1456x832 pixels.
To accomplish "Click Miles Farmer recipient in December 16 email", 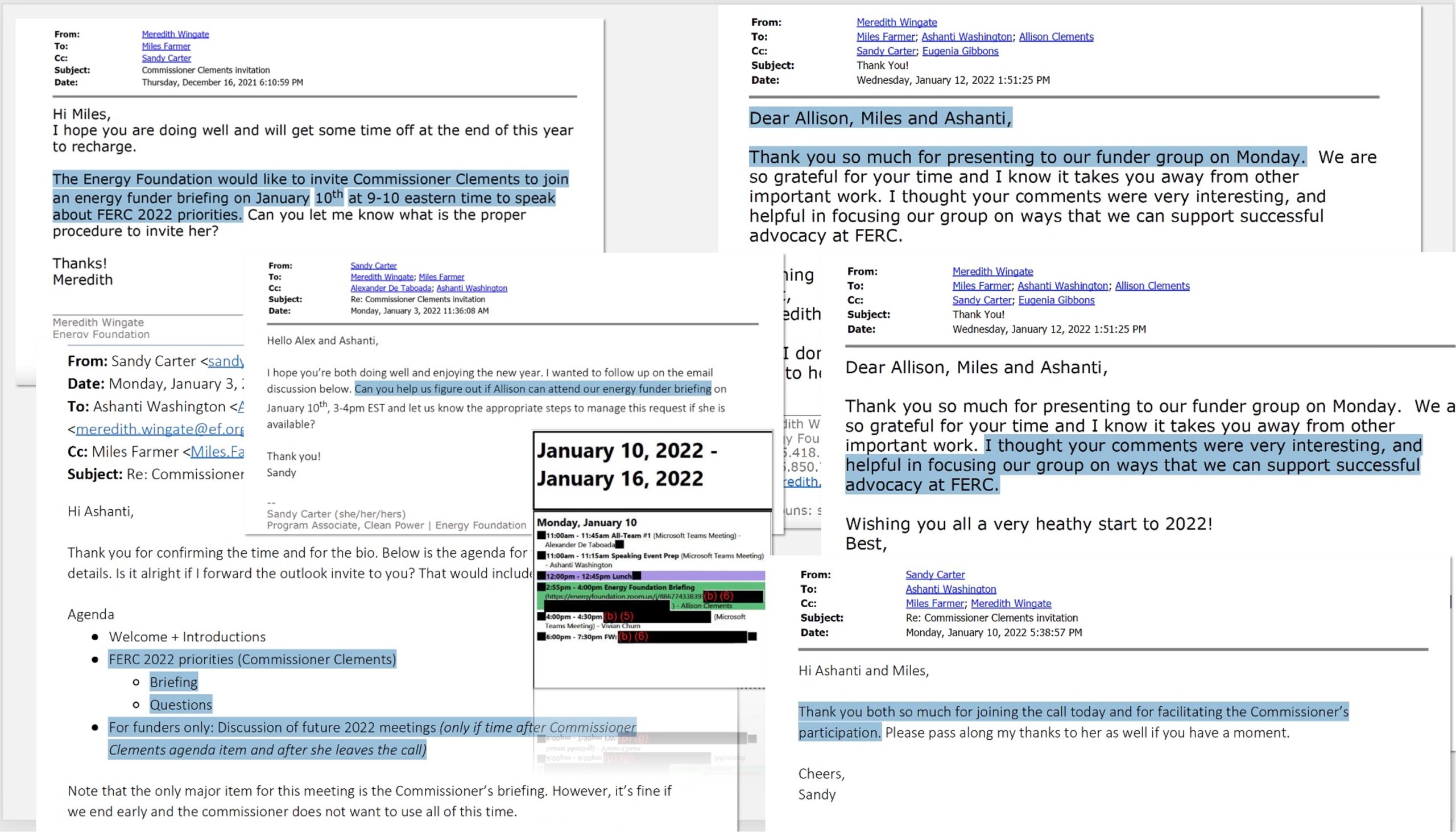I will click(x=166, y=46).
